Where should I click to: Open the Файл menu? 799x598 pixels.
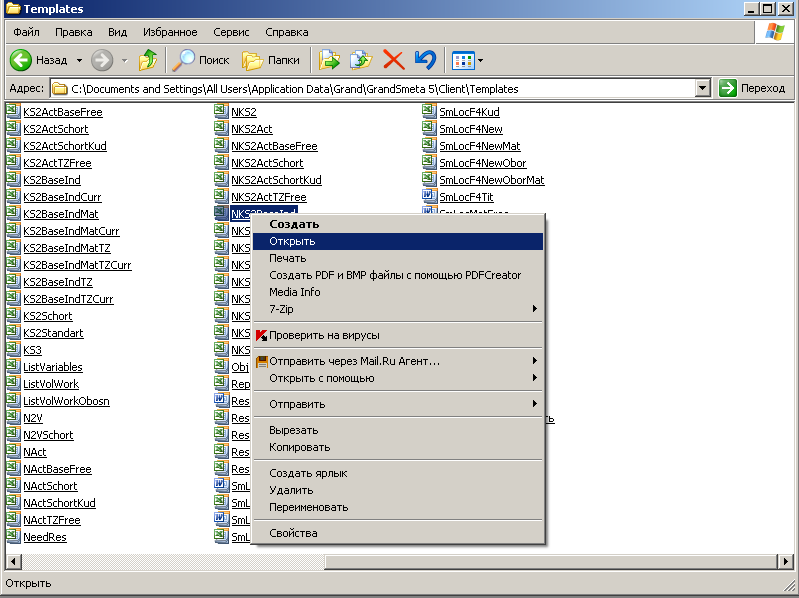point(27,32)
